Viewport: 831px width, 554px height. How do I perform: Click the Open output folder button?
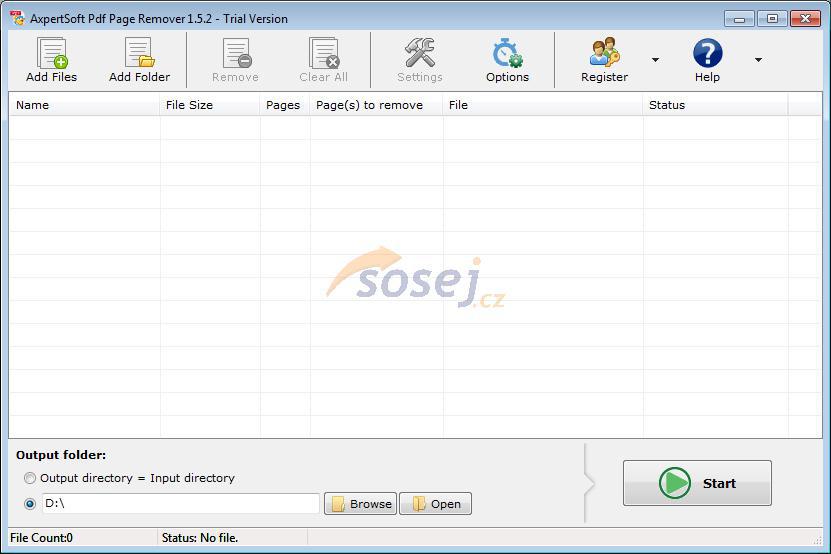tap(436, 504)
